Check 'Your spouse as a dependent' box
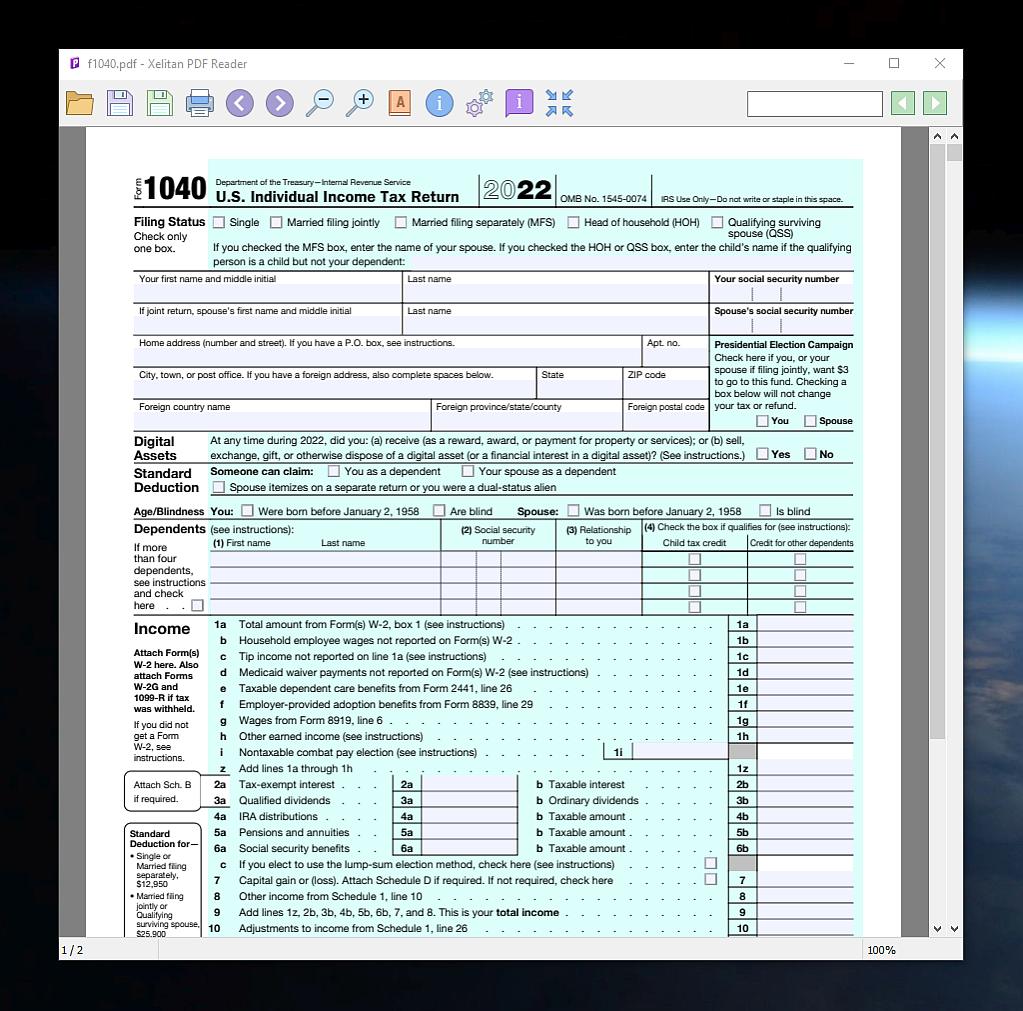This screenshot has height=1011, width=1023. point(467,471)
